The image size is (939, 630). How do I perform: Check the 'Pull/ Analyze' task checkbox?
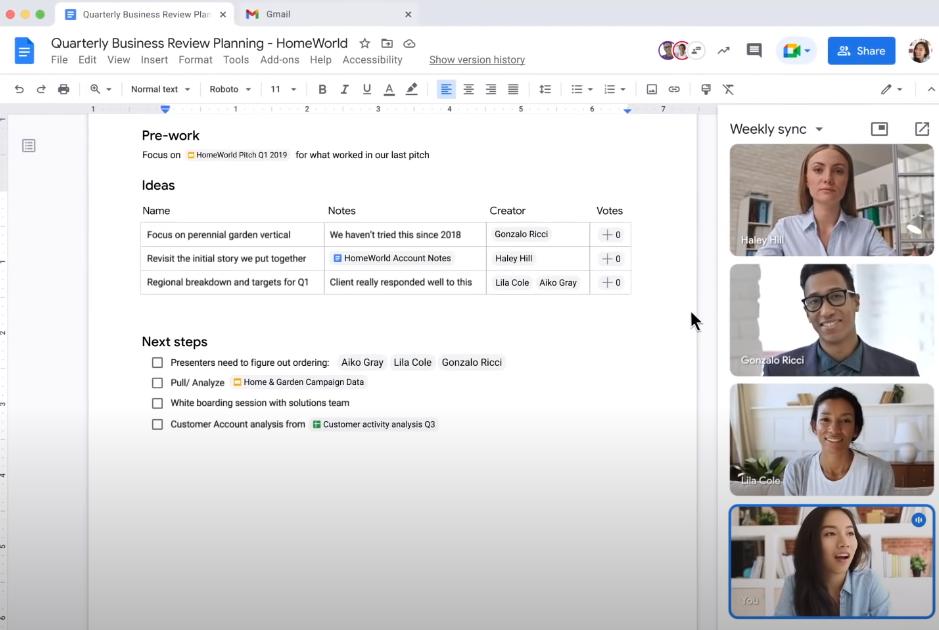point(157,383)
